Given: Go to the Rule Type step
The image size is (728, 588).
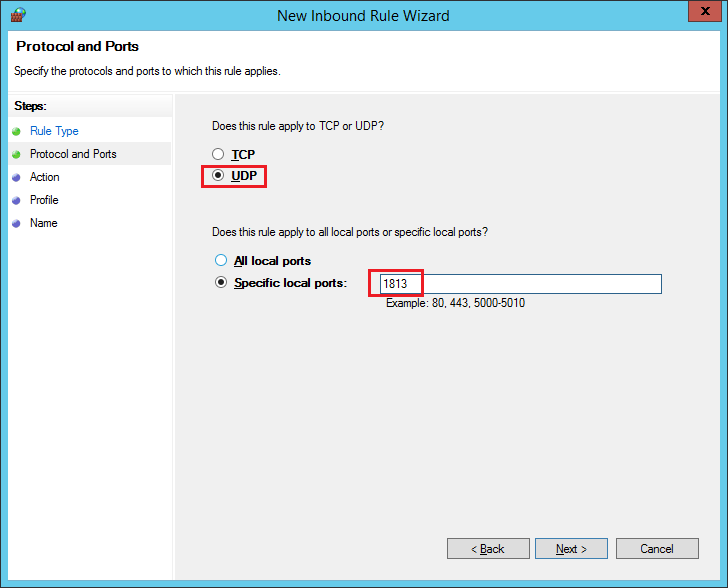Looking at the screenshot, I should pos(54,131).
